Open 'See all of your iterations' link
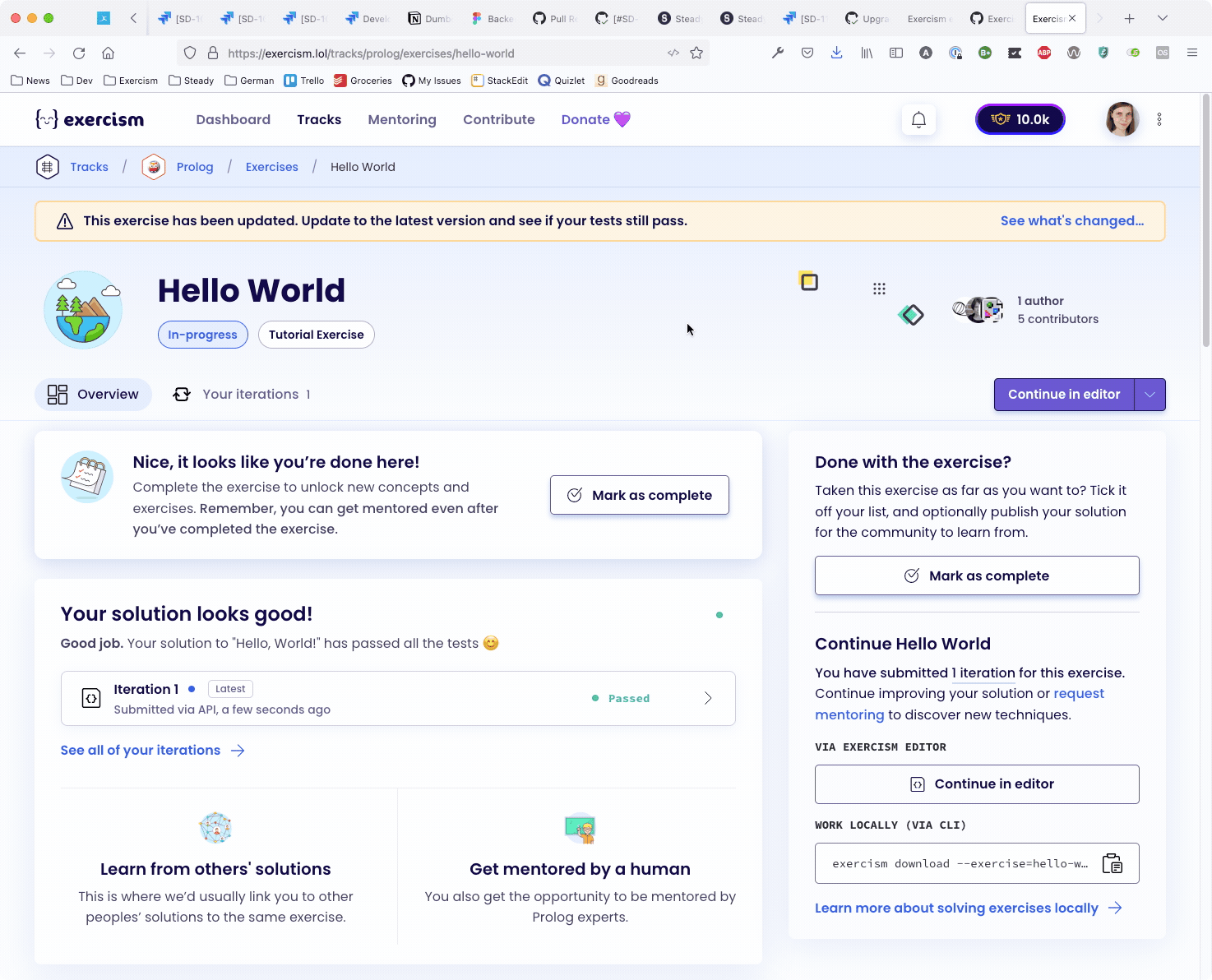This screenshot has width=1212, height=980. tap(153, 751)
